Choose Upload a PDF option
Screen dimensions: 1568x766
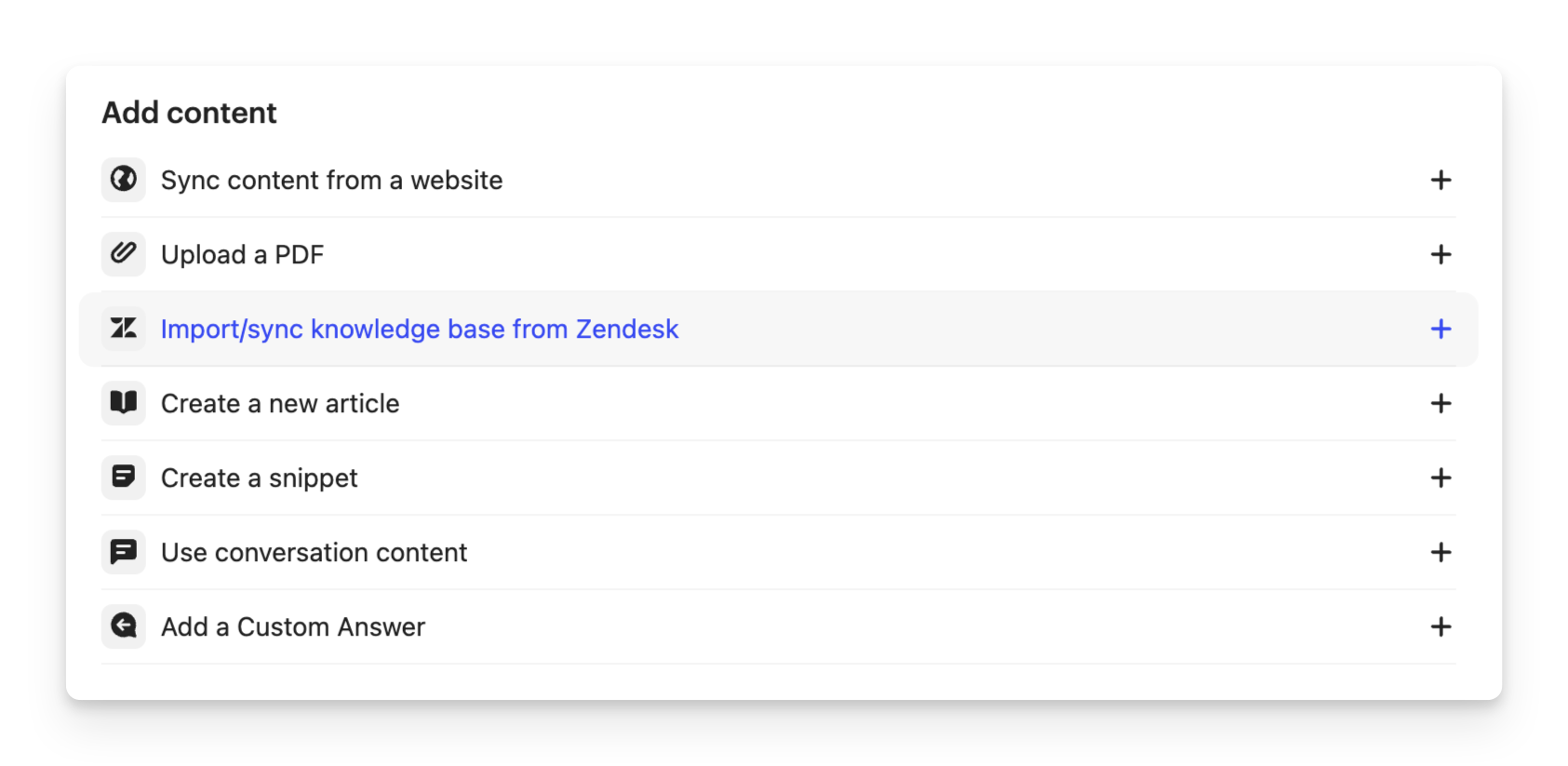242,254
